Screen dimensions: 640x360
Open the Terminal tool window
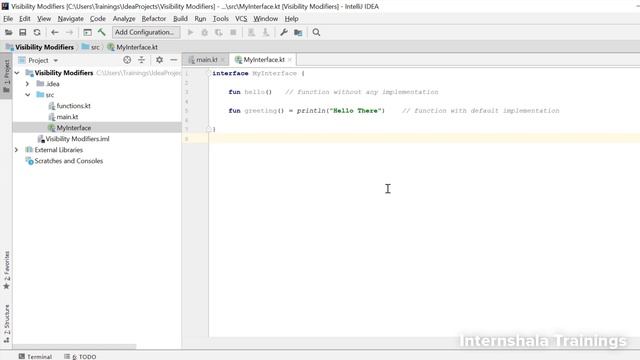pos(35,356)
